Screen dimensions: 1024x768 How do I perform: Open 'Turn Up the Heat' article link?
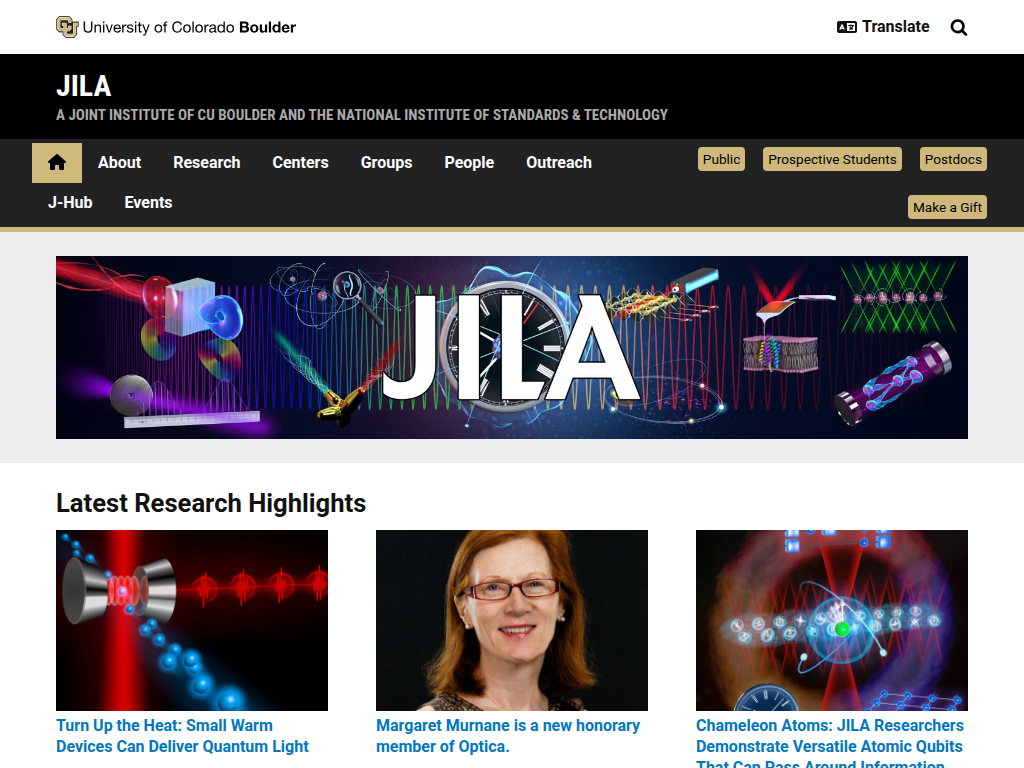pyautogui.click(x=182, y=736)
